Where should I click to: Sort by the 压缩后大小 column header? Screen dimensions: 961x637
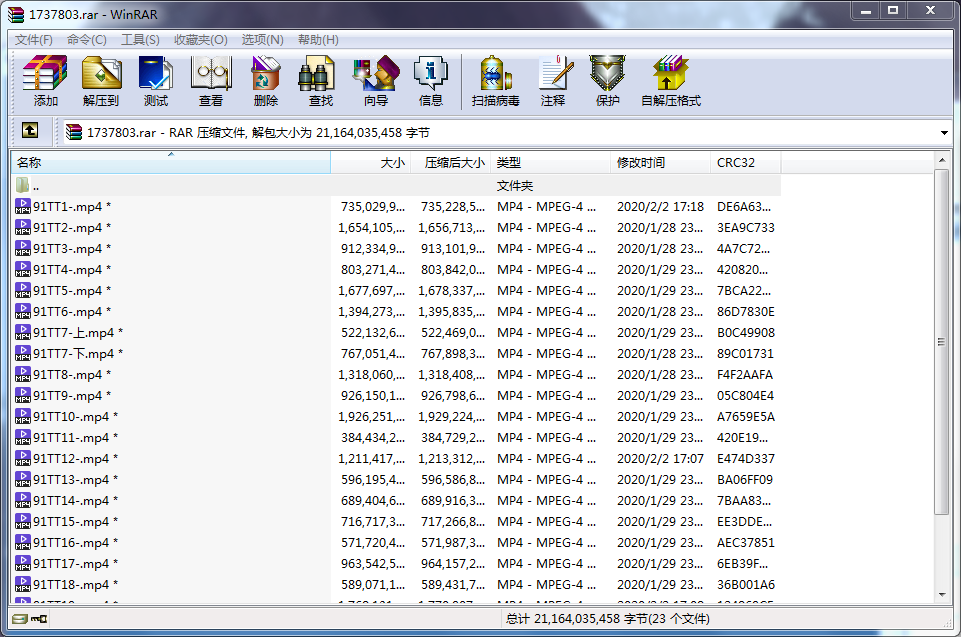tap(452, 162)
